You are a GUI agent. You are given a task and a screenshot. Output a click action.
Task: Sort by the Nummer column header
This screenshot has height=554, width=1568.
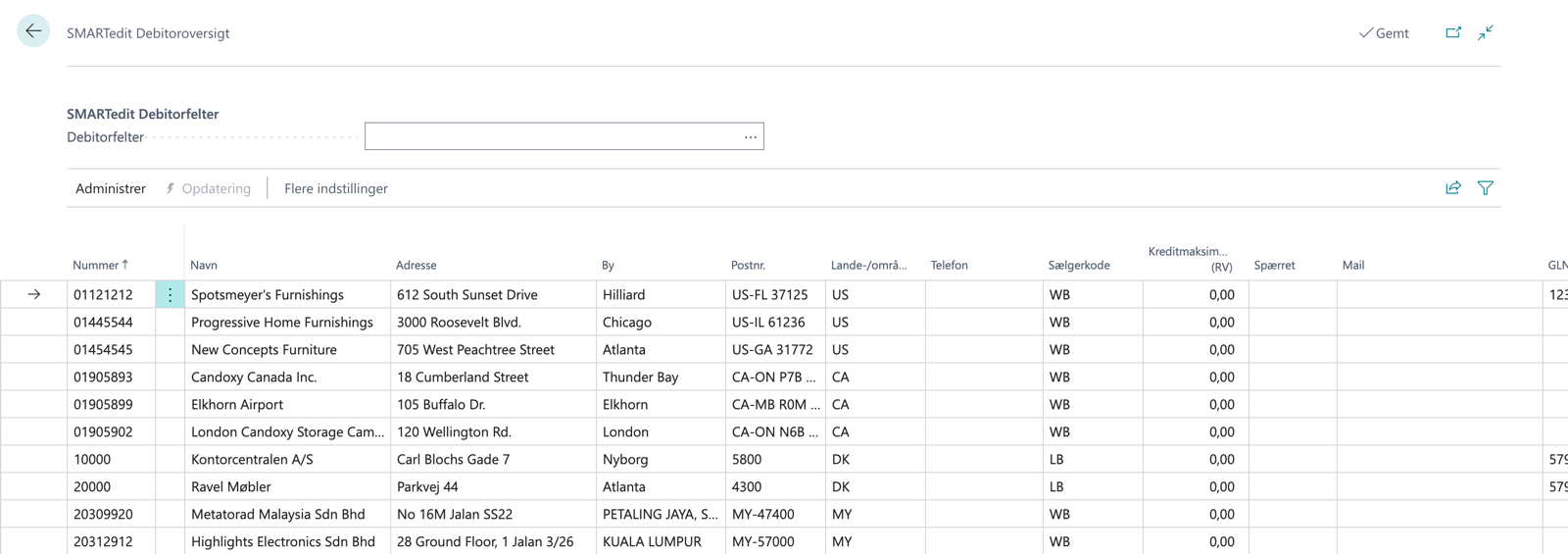pyautogui.click(x=96, y=265)
